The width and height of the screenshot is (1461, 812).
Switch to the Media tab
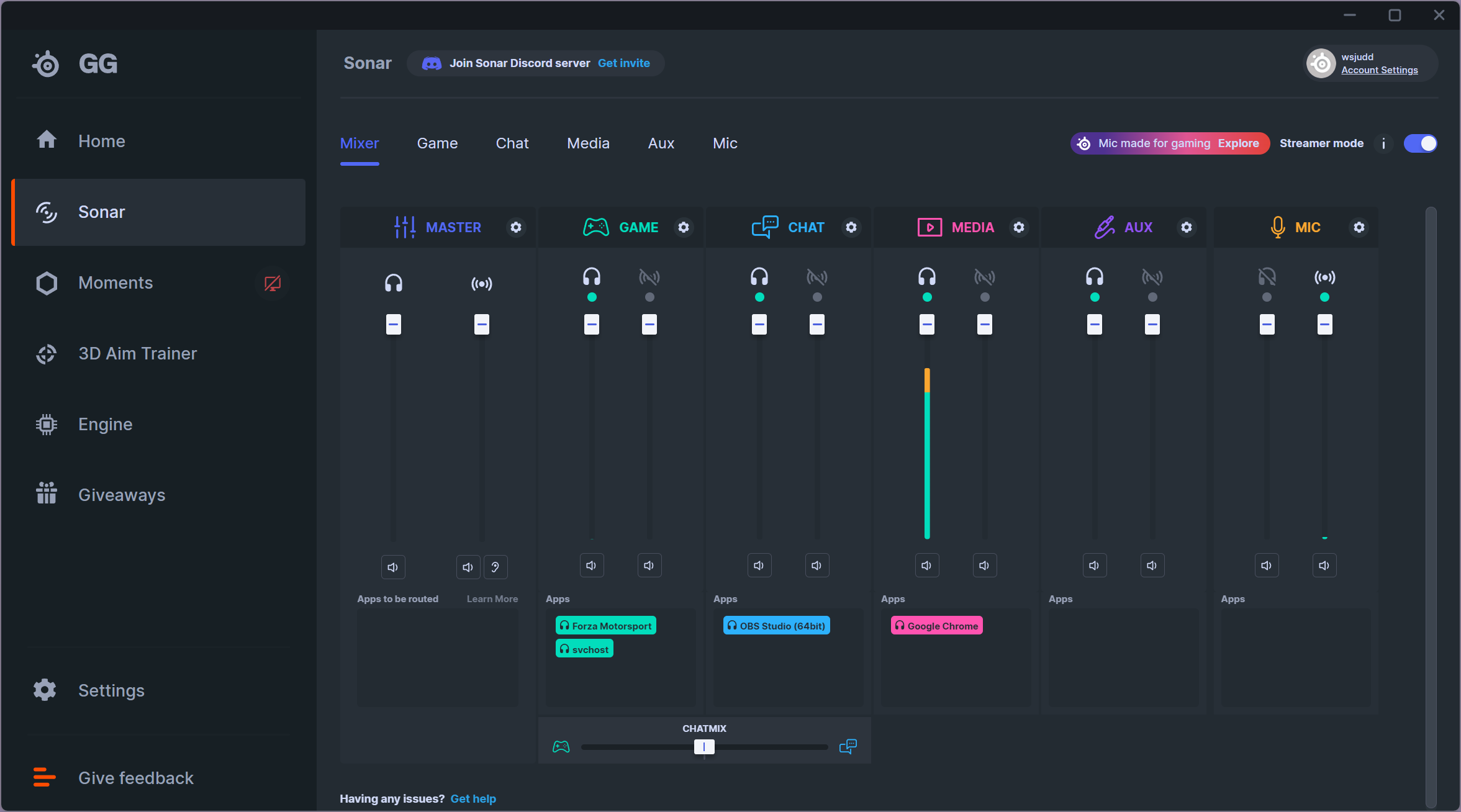(x=587, y=143)
